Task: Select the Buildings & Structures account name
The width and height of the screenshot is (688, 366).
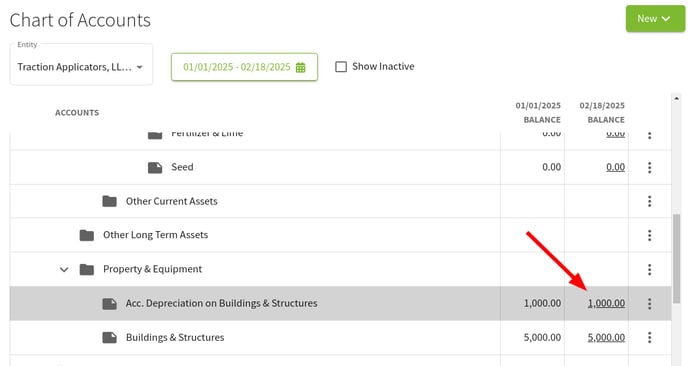Action: (175, 337)
